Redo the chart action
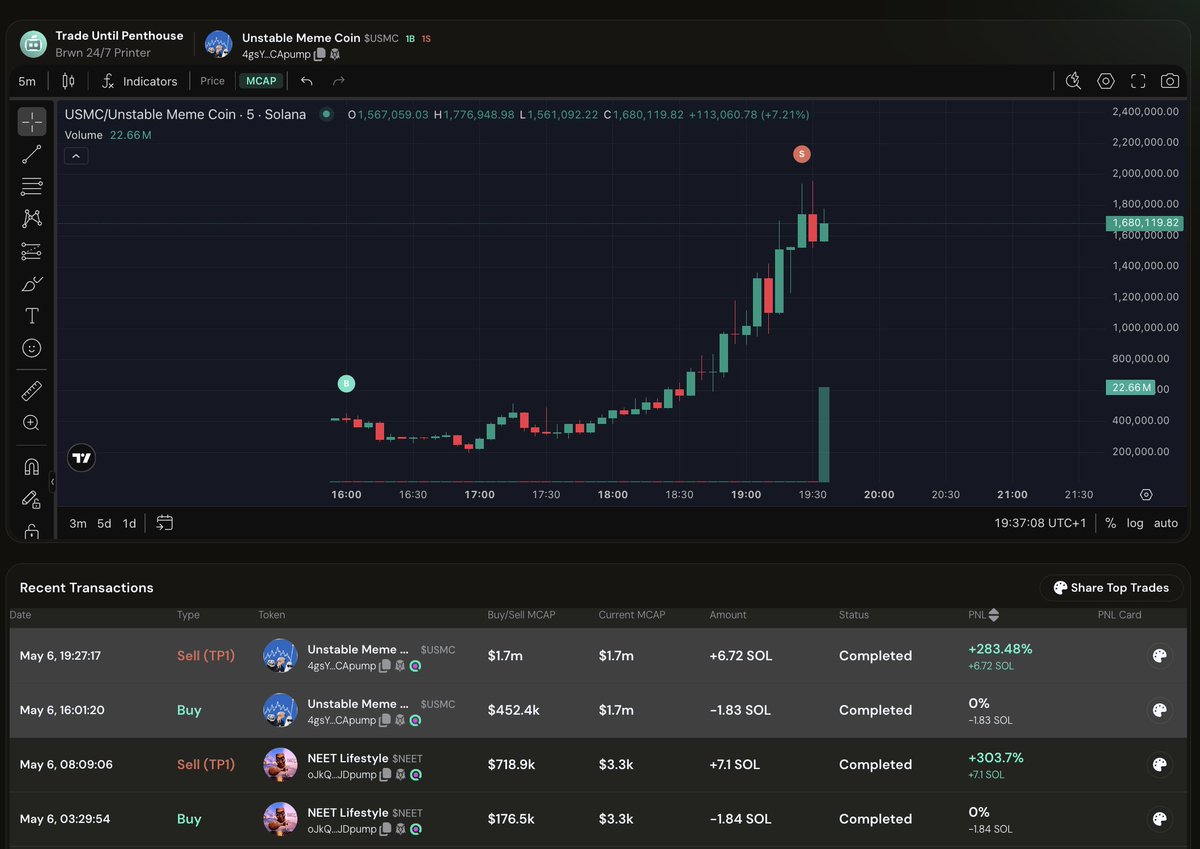Image resolution: width=1200 pixels, height=849 pixels. click(339, 81)
